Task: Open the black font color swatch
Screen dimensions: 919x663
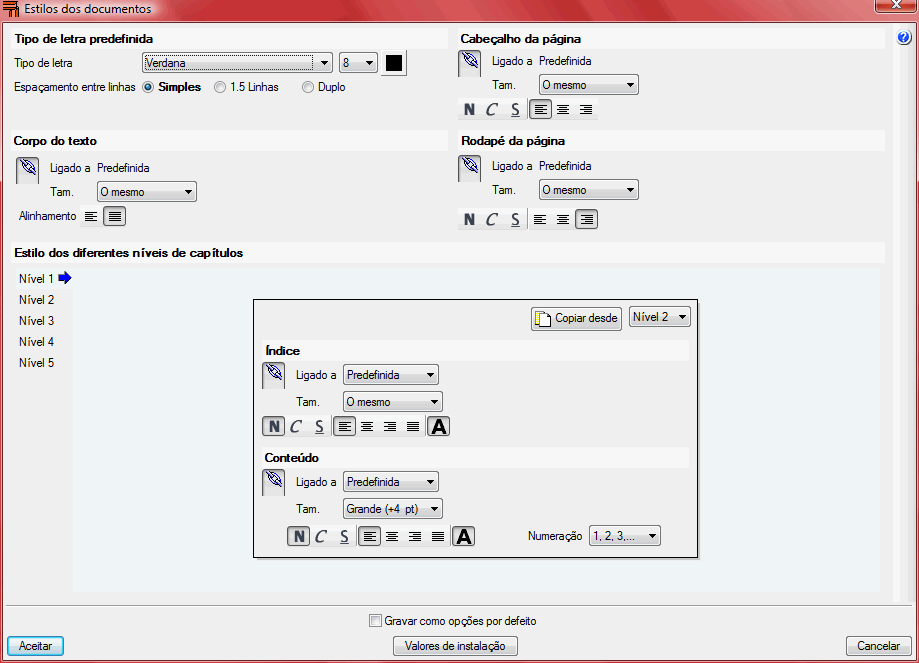Action: pos(394,63)
